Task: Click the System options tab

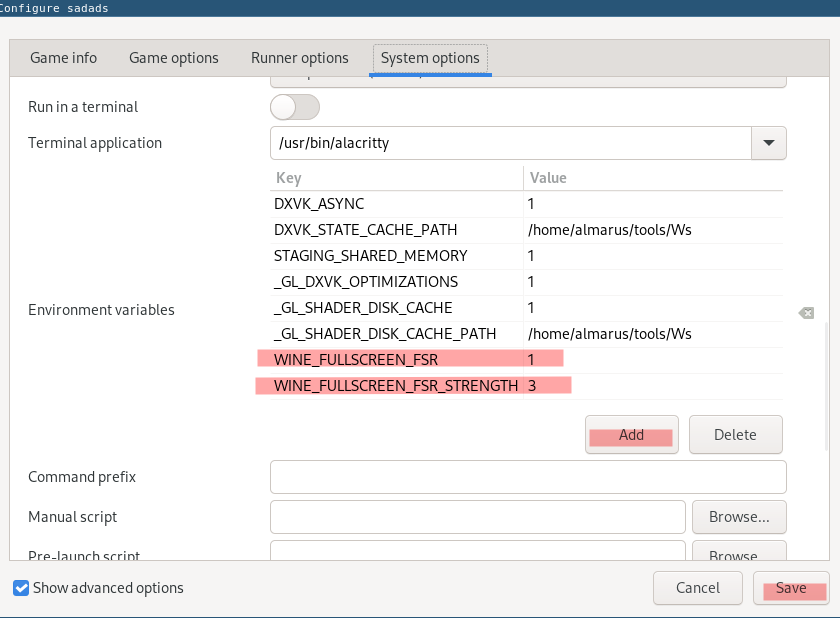Action: (430, 58)
